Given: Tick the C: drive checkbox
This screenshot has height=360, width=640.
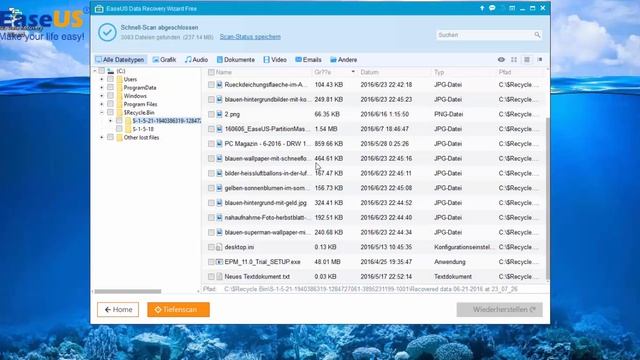Looking at the screenshot, I should 102,71.
